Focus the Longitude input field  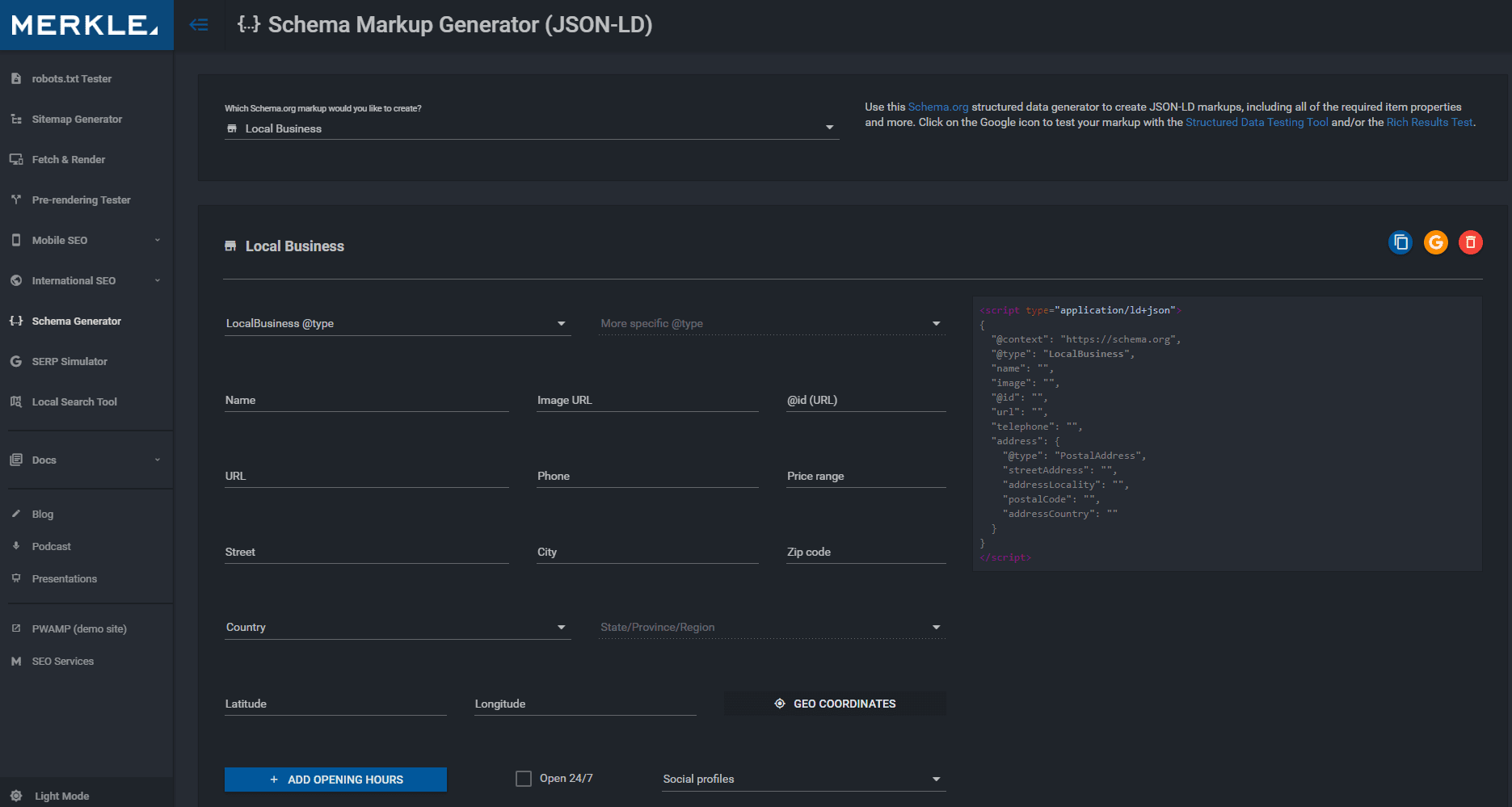585,704
